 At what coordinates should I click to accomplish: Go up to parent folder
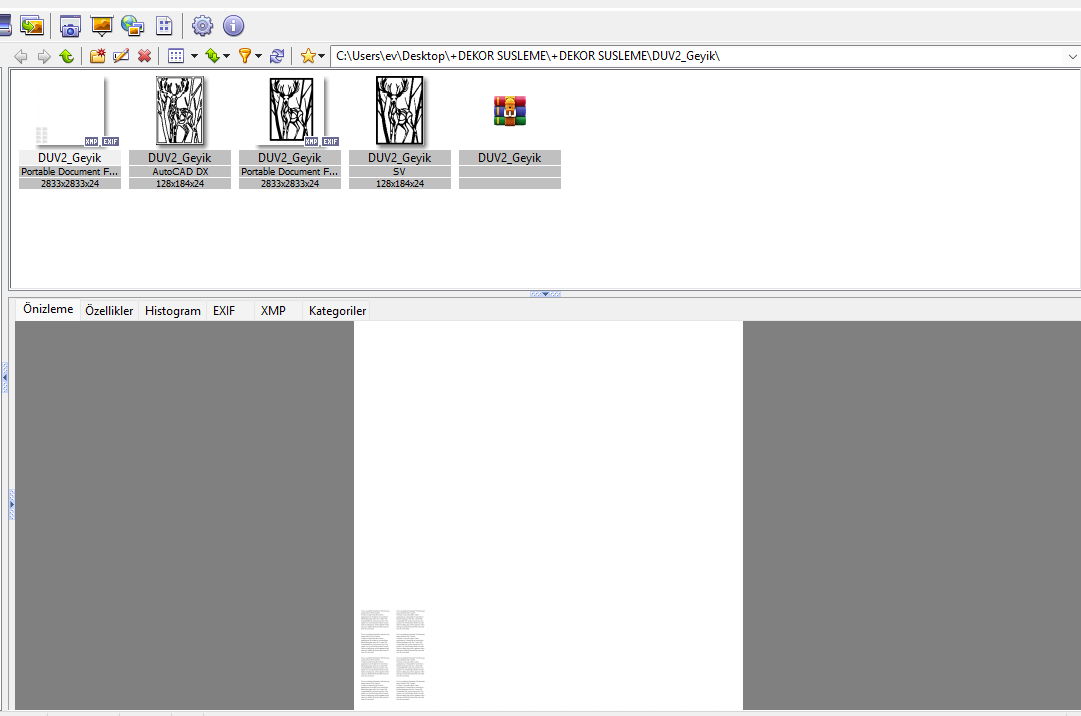pos(66,56)
